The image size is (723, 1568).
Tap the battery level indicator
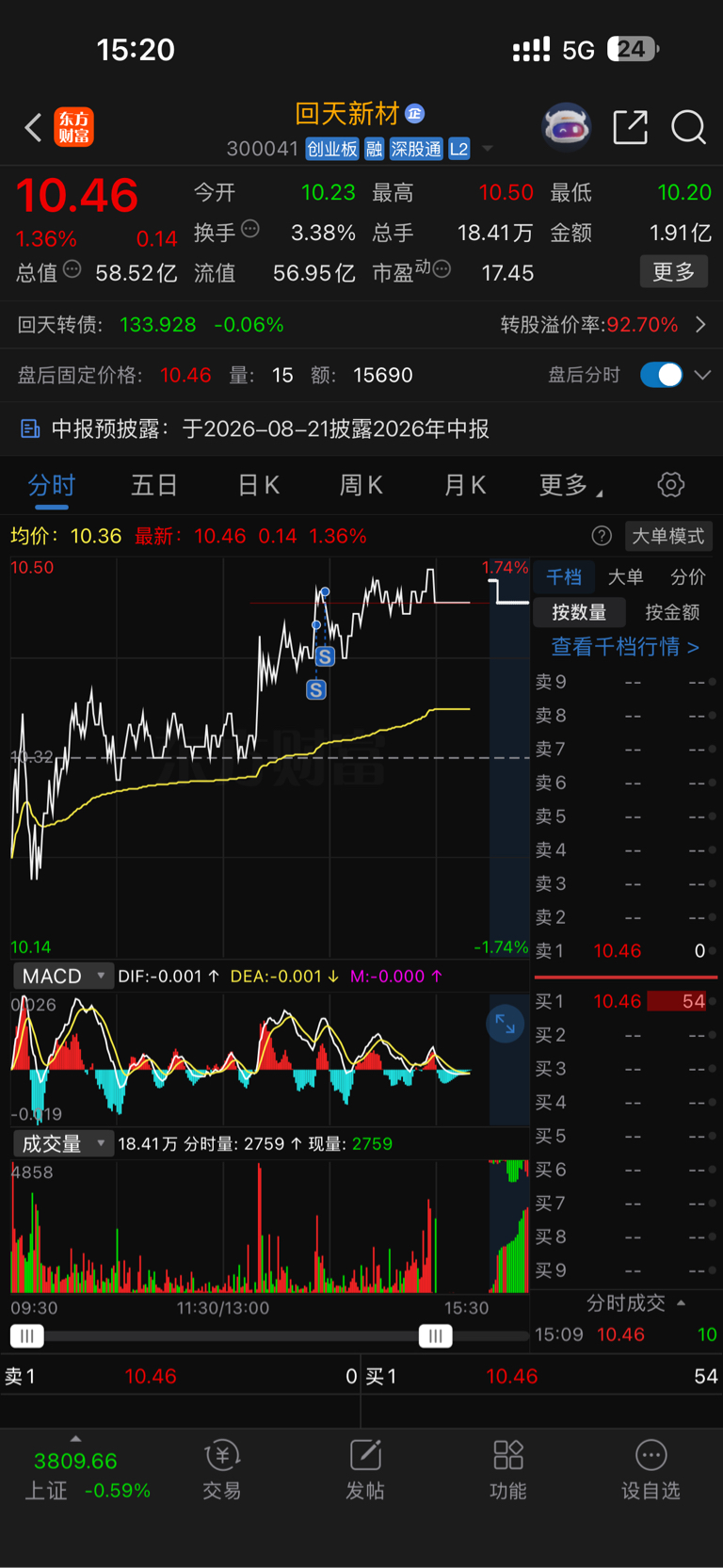point(633,49)
